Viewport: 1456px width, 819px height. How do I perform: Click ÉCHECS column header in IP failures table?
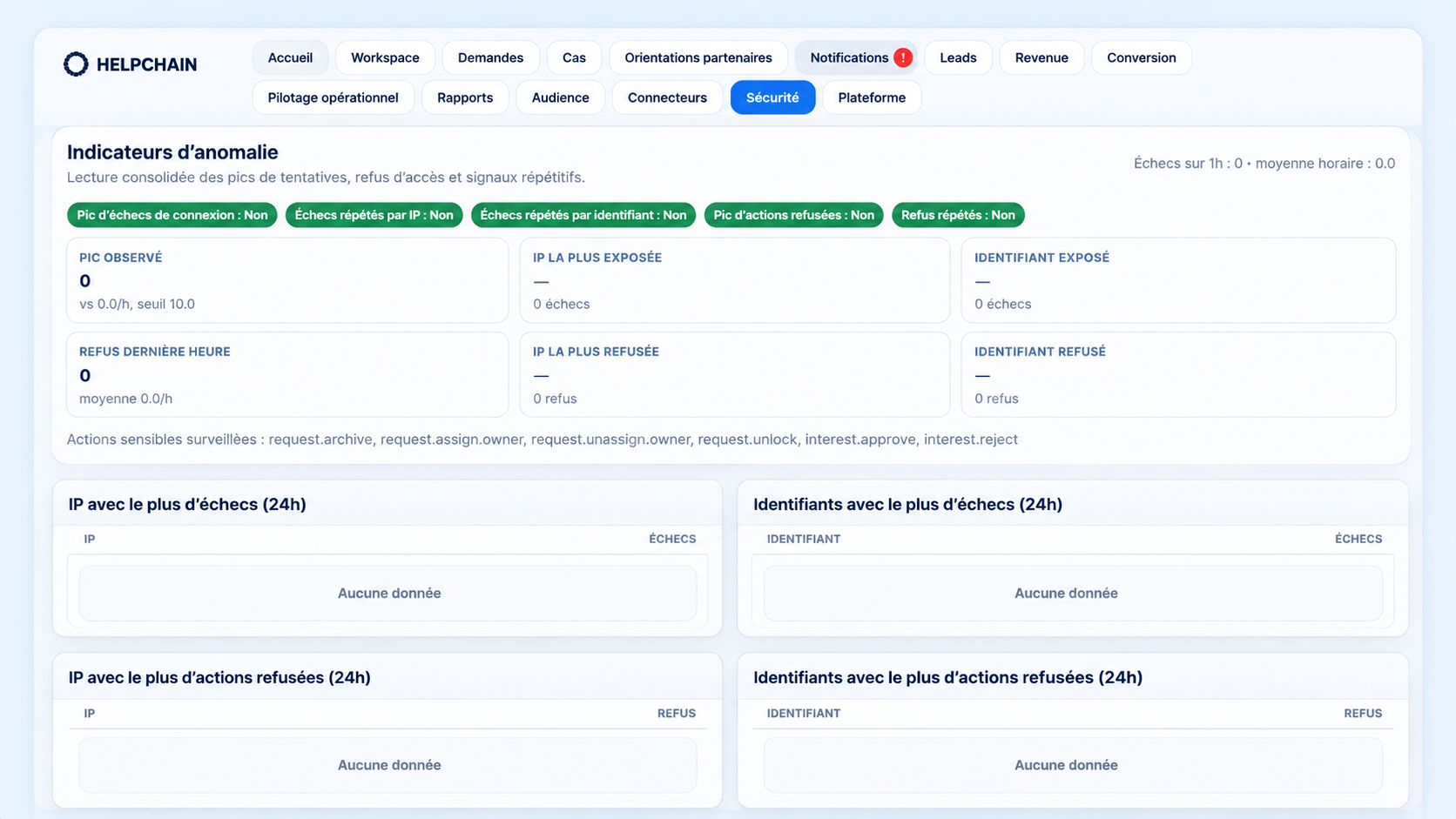tap(672, 539)
